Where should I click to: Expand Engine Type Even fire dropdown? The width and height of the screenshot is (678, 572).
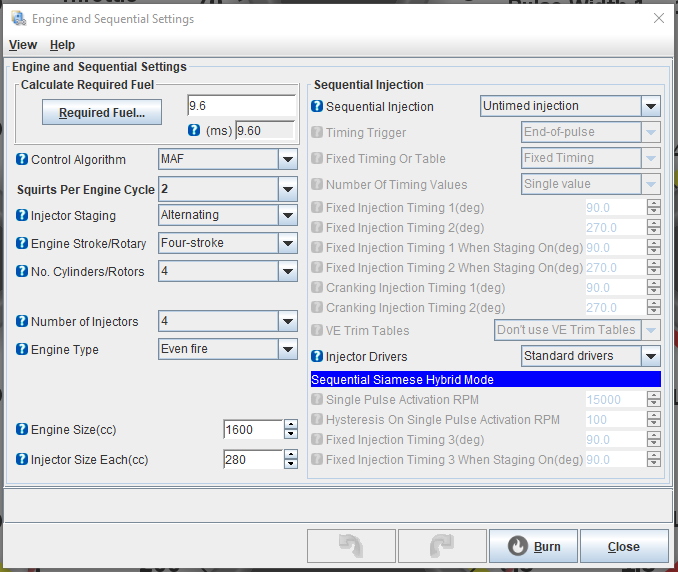pos(228,349)
